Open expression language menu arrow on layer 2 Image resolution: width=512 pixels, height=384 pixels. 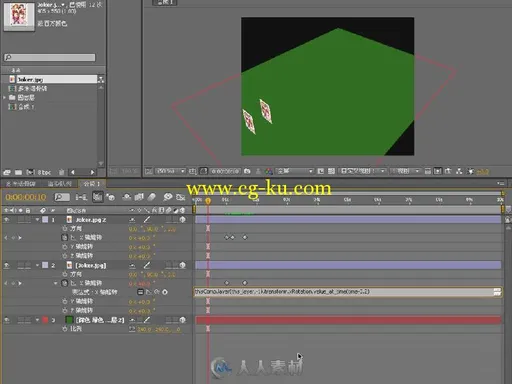[165, 292]
